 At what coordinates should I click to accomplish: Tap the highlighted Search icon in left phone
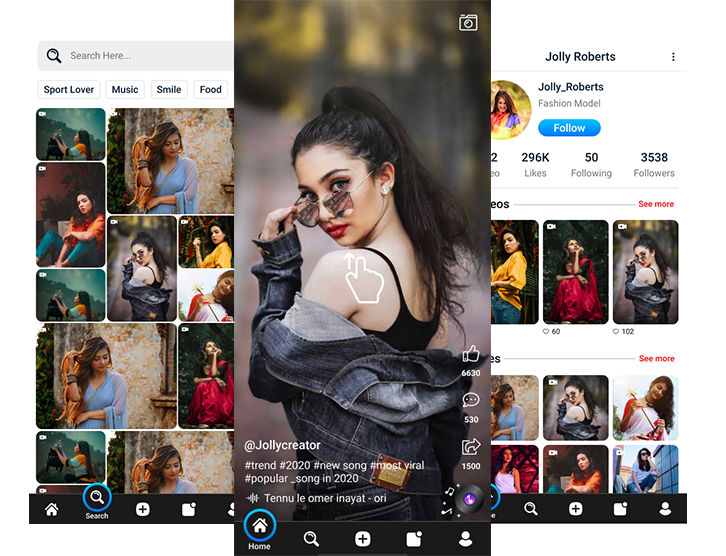tap(97, 497)
